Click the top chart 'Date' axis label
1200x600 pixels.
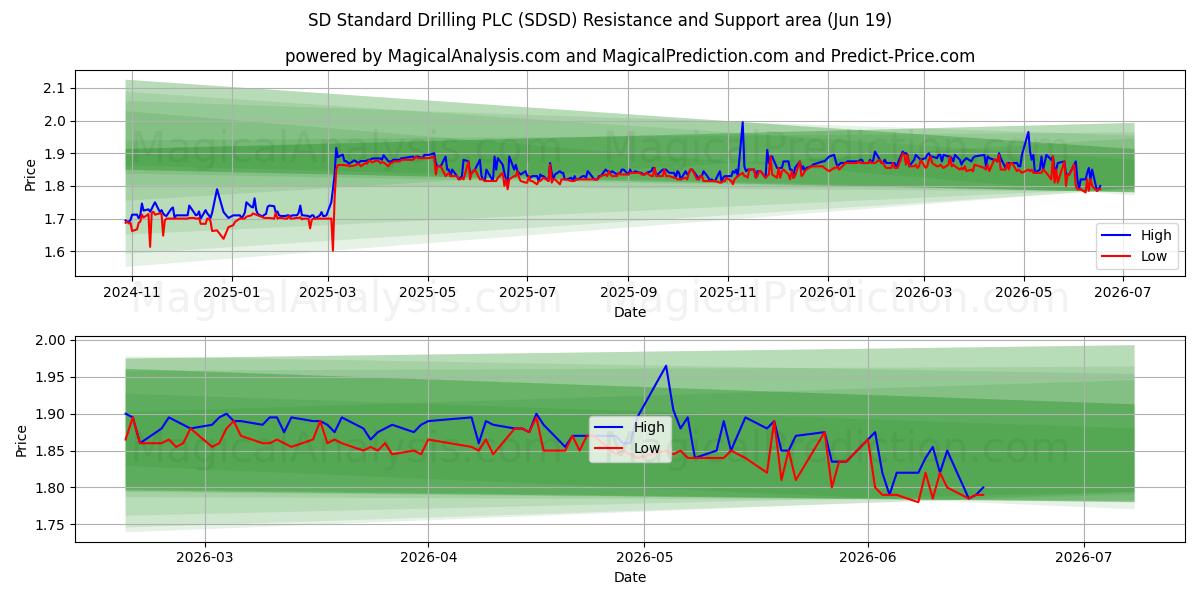630,312
